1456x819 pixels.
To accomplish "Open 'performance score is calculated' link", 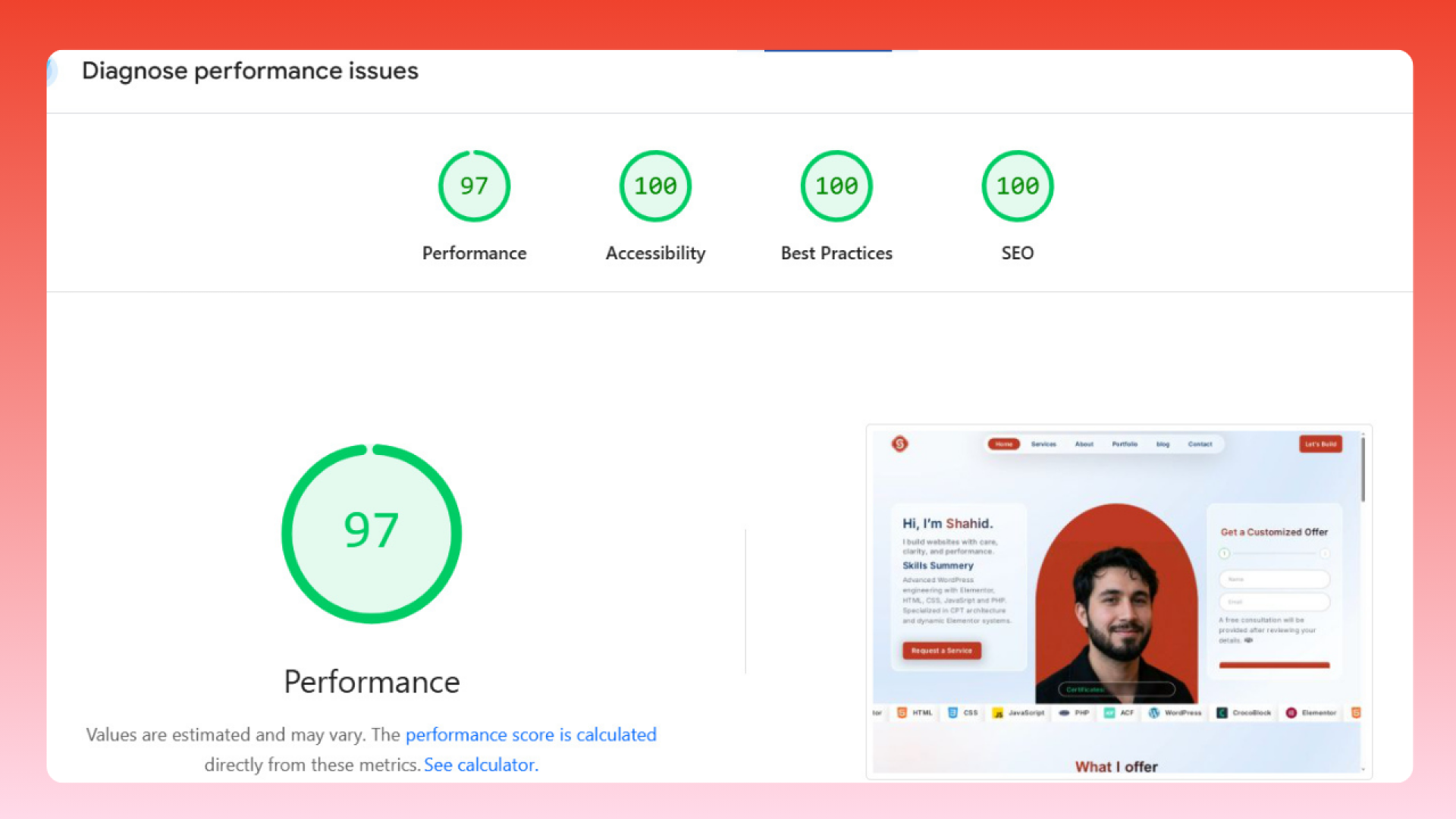I will [x=531, y=734].
